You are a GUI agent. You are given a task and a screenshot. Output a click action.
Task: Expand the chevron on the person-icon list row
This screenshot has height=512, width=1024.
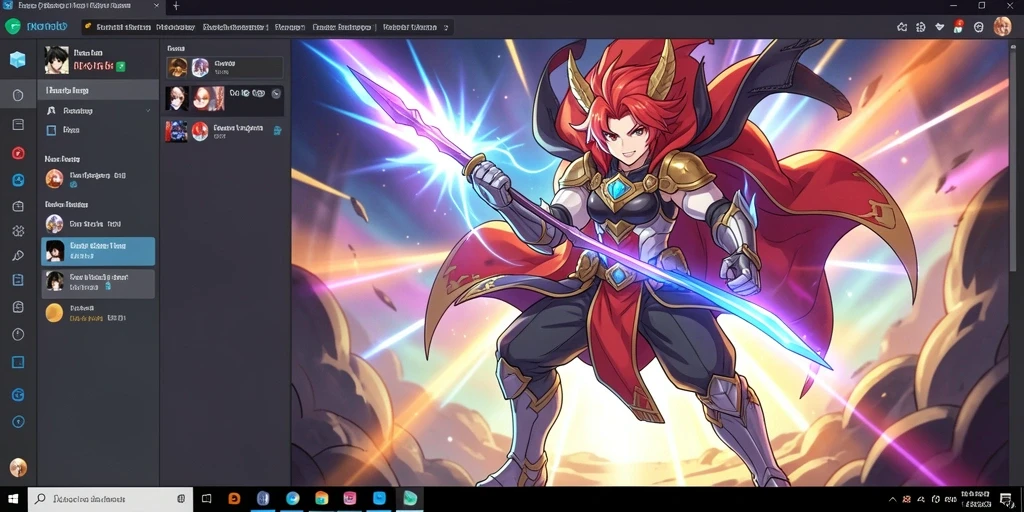pyautogui.click(x=148, y=111)
